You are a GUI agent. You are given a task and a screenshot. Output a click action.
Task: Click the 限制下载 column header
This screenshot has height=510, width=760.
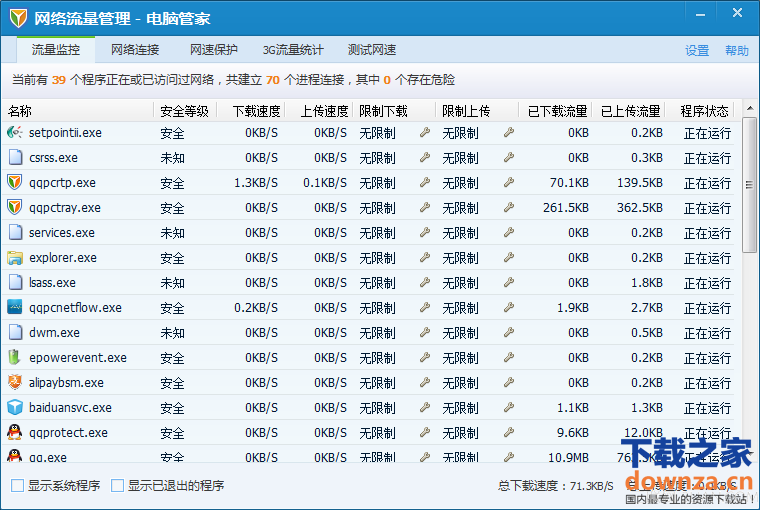394,112
